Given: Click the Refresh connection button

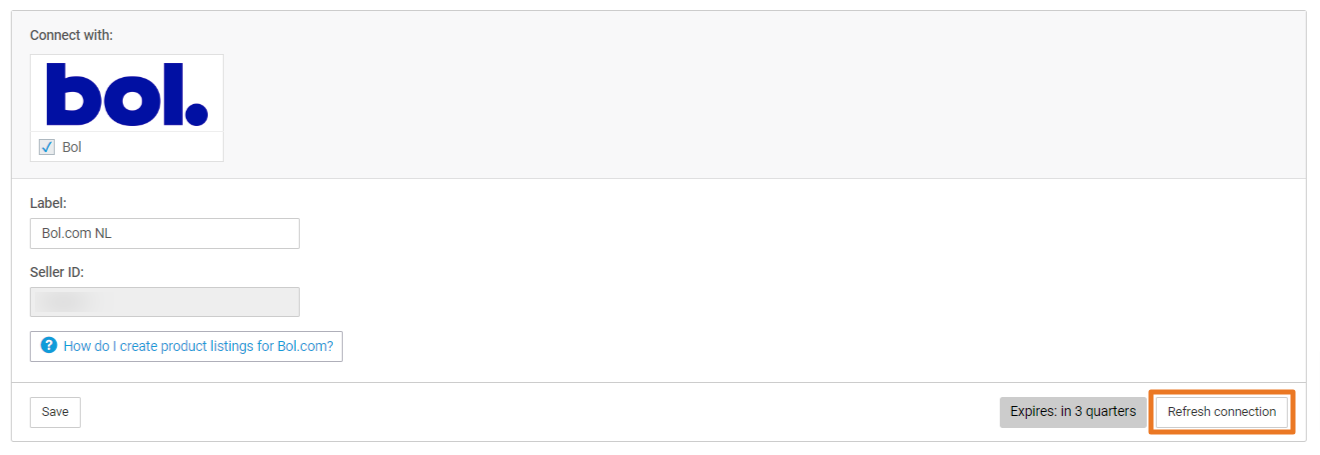Looking at the screenshot, I should [1221, 412].
